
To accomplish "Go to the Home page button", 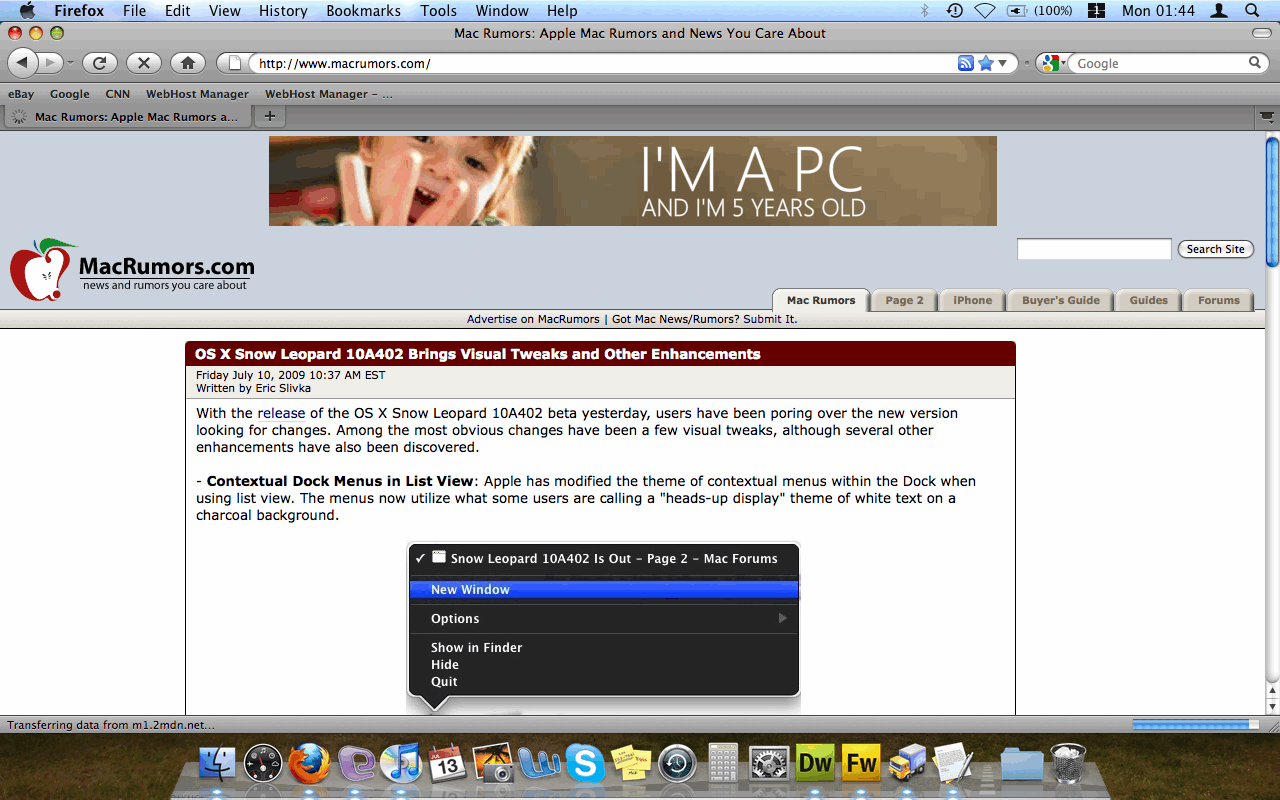I will pos(188,63).
